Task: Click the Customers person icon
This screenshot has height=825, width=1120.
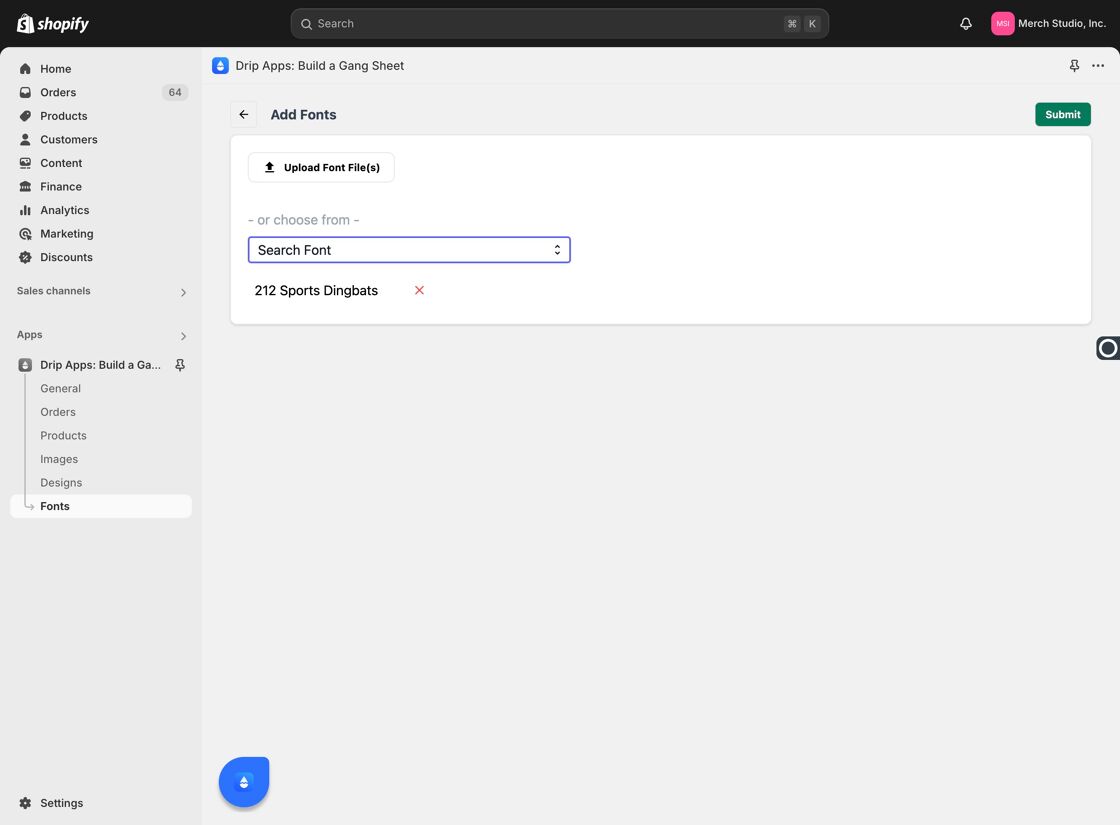Action: point(25,139)
